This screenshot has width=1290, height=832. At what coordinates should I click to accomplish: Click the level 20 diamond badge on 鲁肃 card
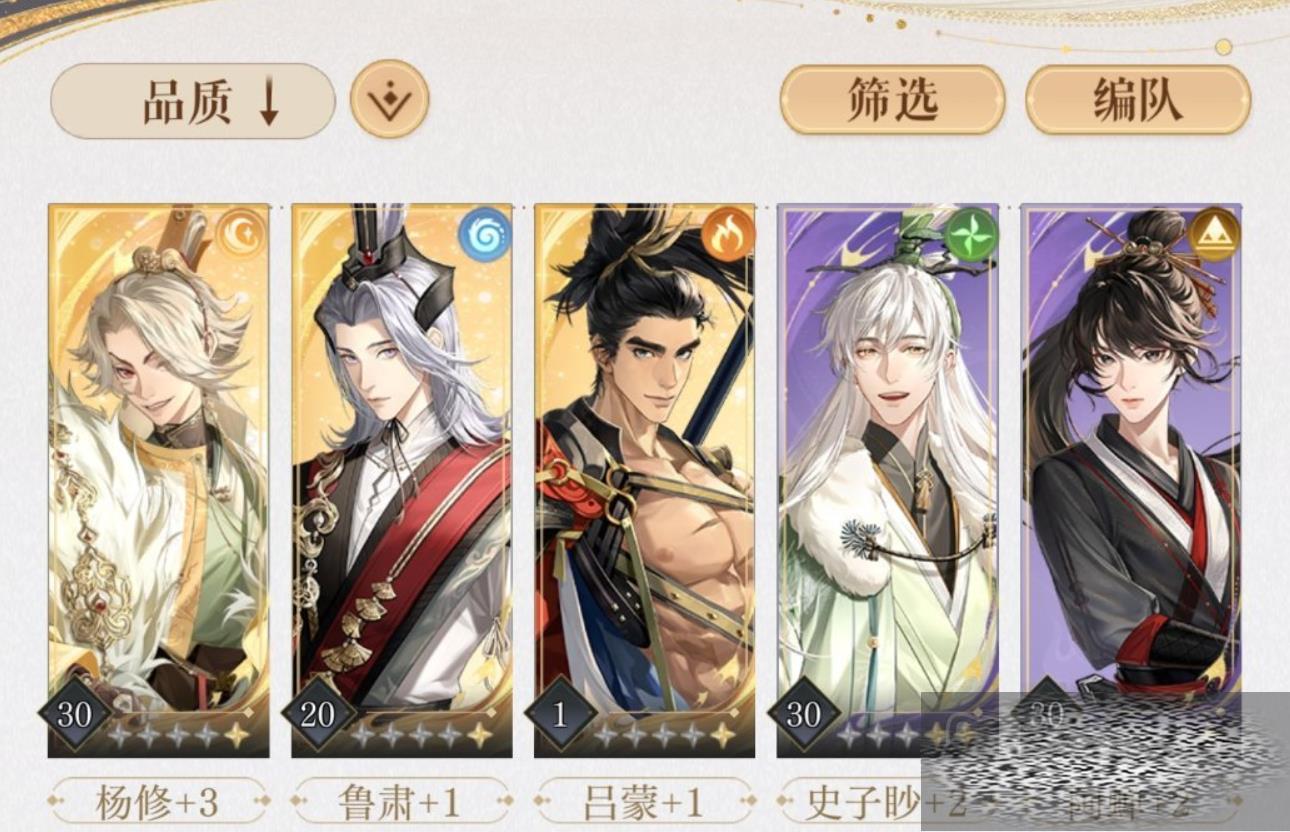[318, 714]
